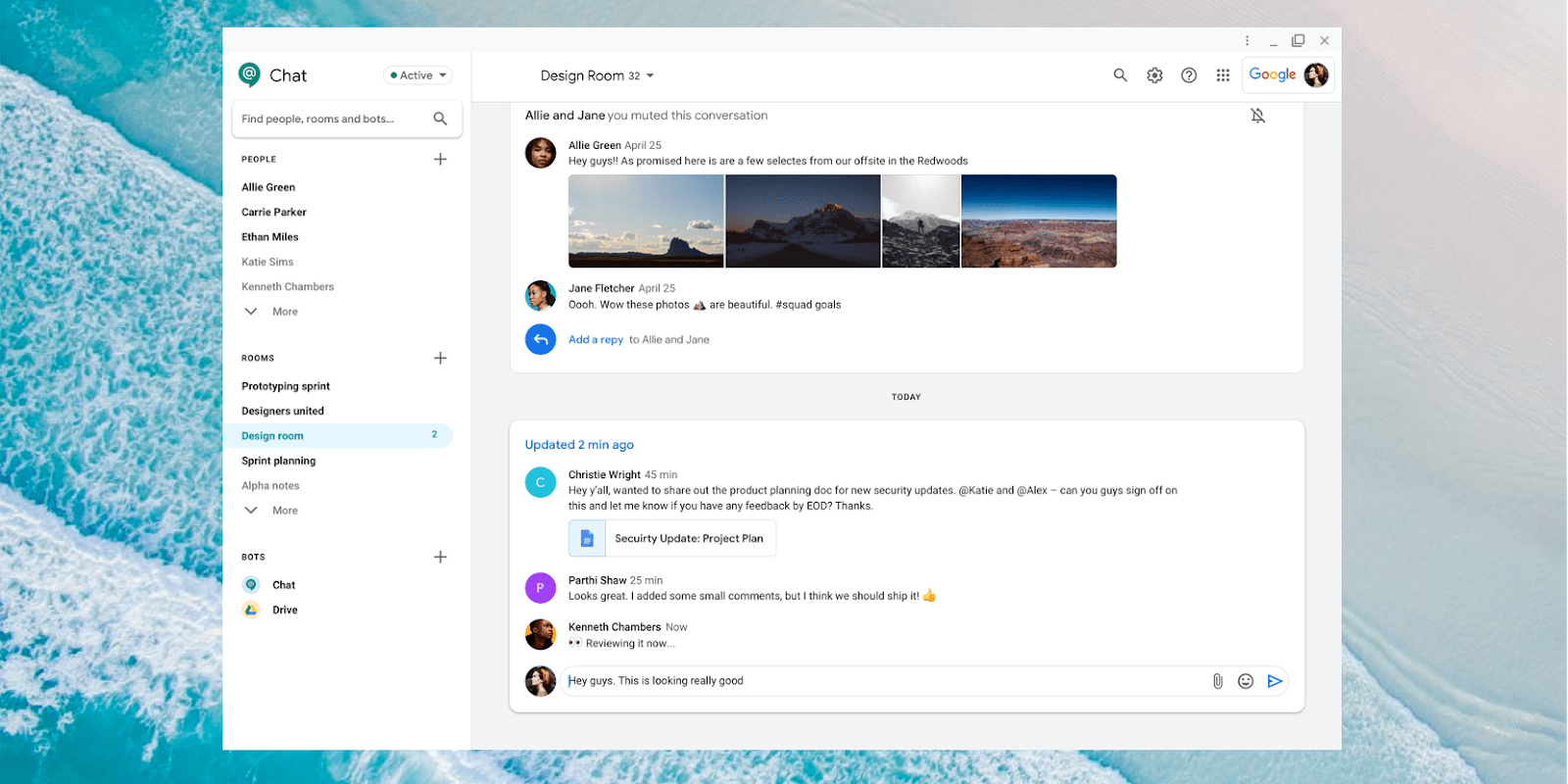Open the settings gear icon
This screenshot has height=784, width=1568.
pos(1154,75)
